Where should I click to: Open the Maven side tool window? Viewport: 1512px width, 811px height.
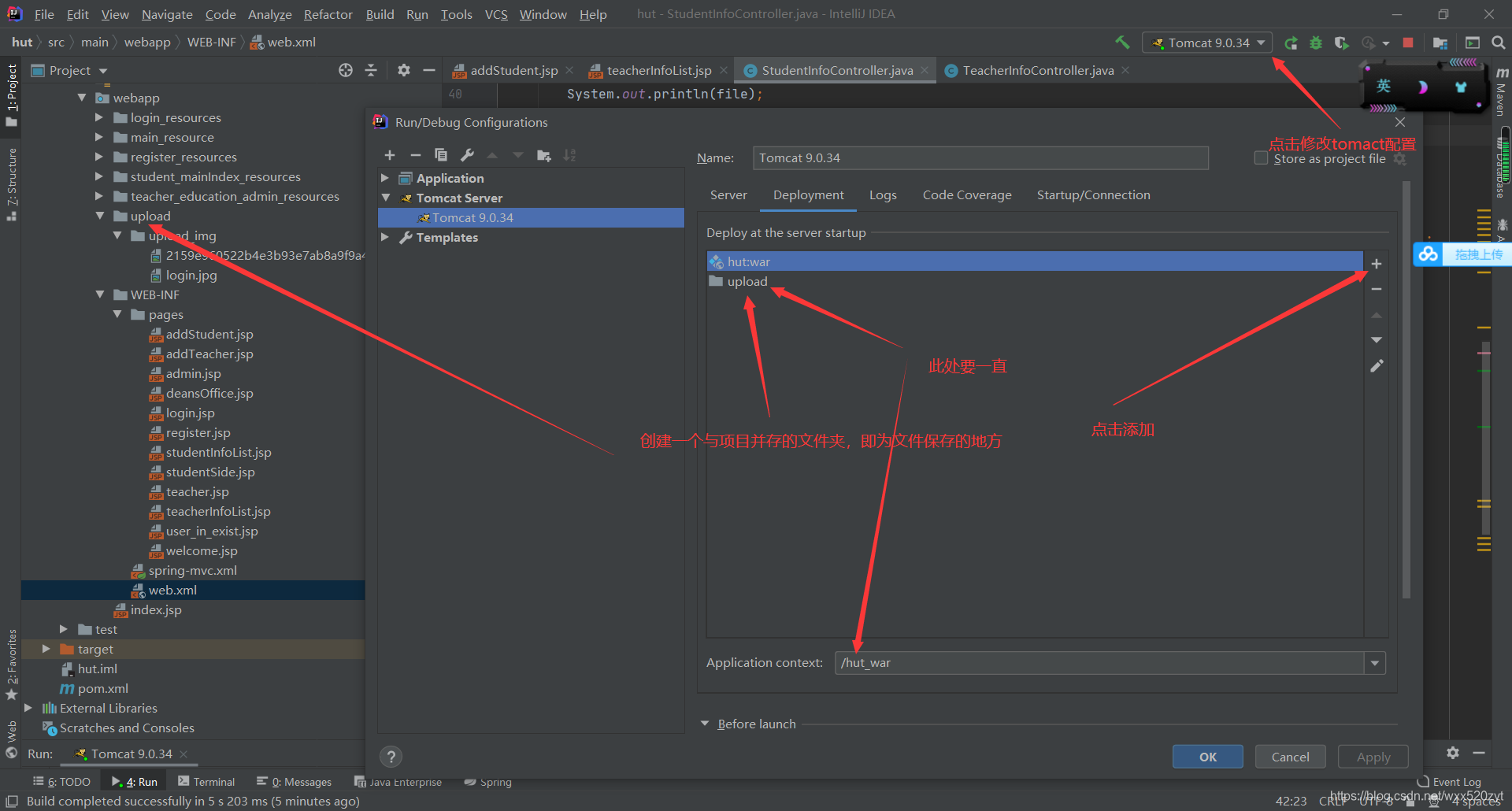pyautogui.click(x=1502, y=92)
